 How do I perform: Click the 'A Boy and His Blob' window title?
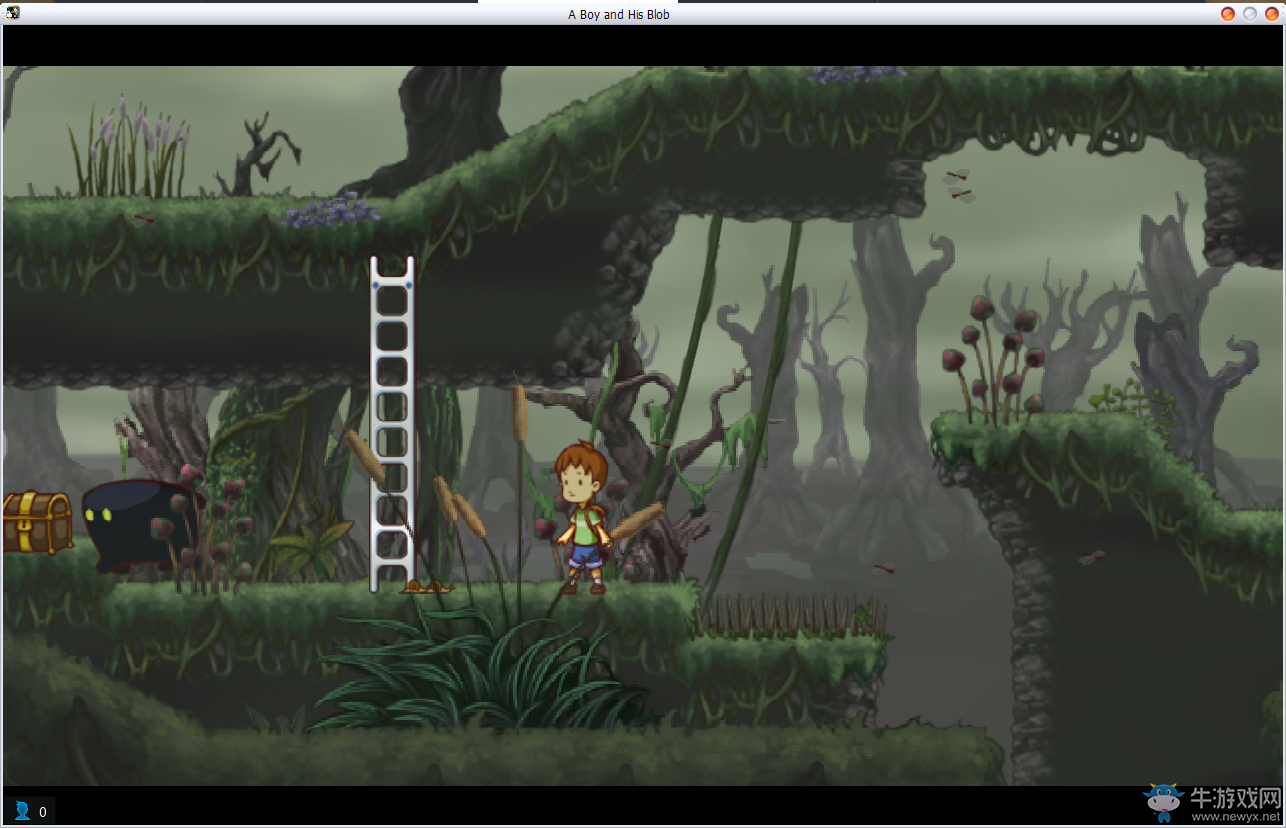[619, 14]
